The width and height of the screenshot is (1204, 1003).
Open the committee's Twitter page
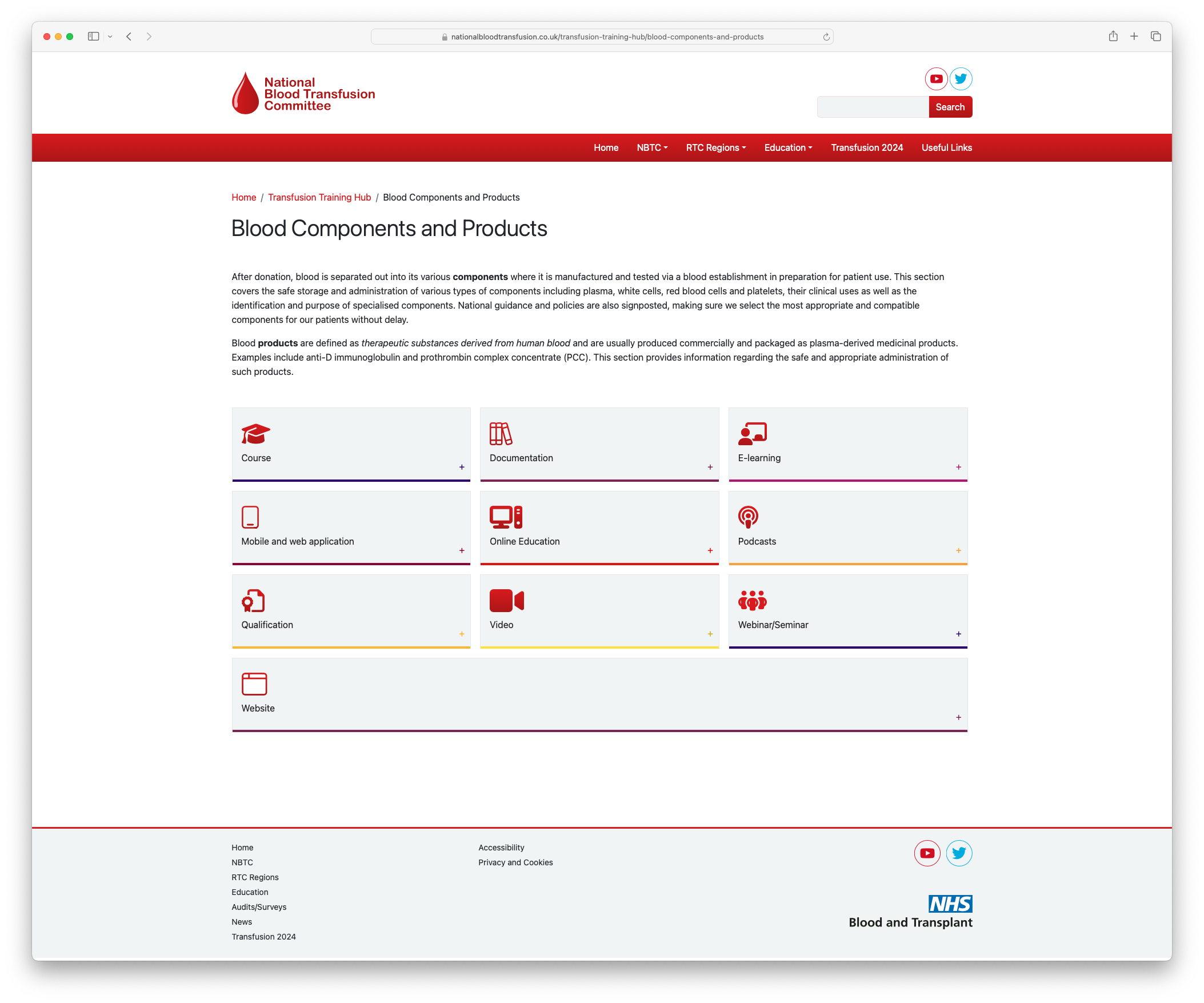[961, 78]
